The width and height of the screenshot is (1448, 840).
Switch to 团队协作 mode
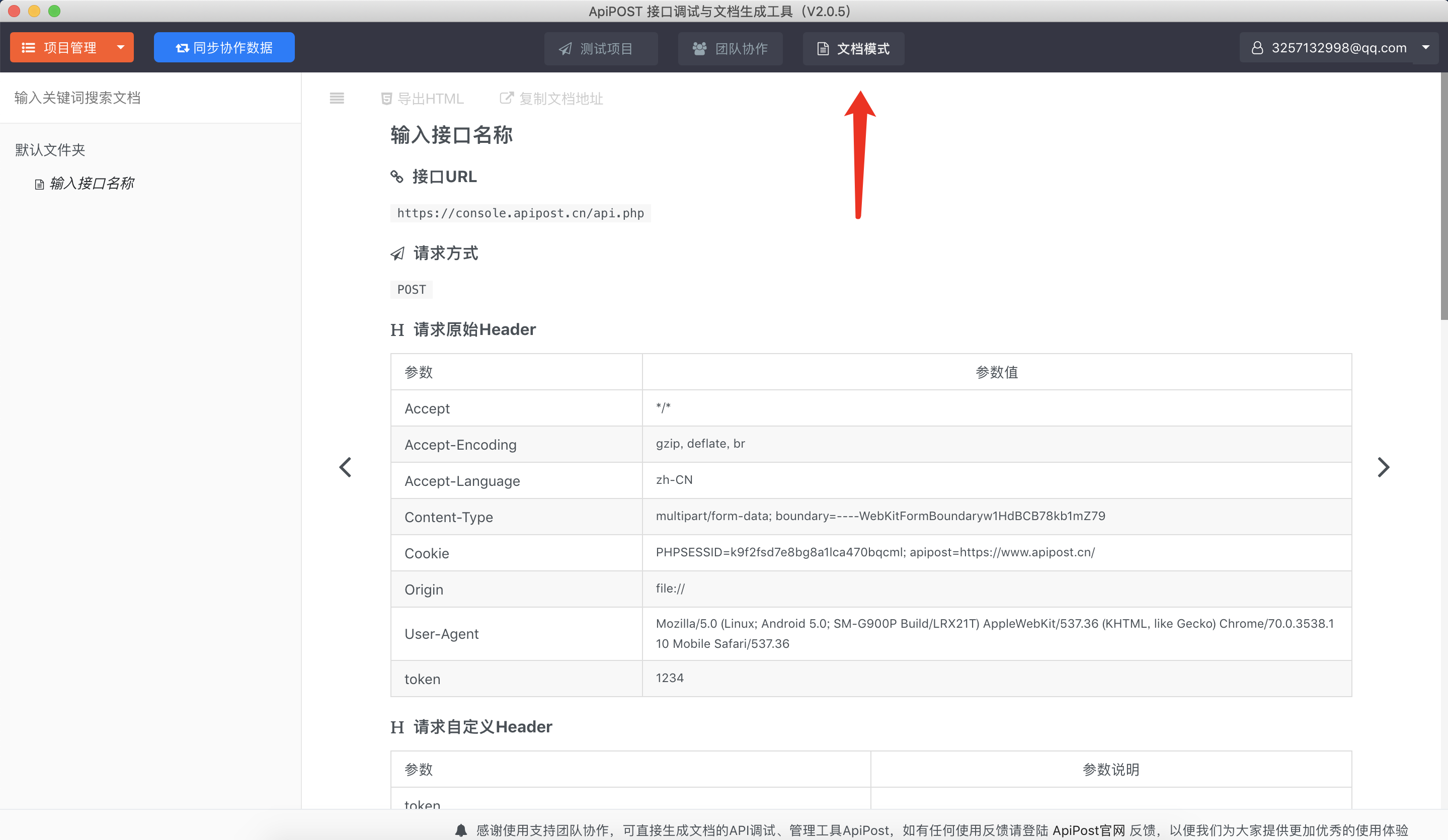coord(730,49)
